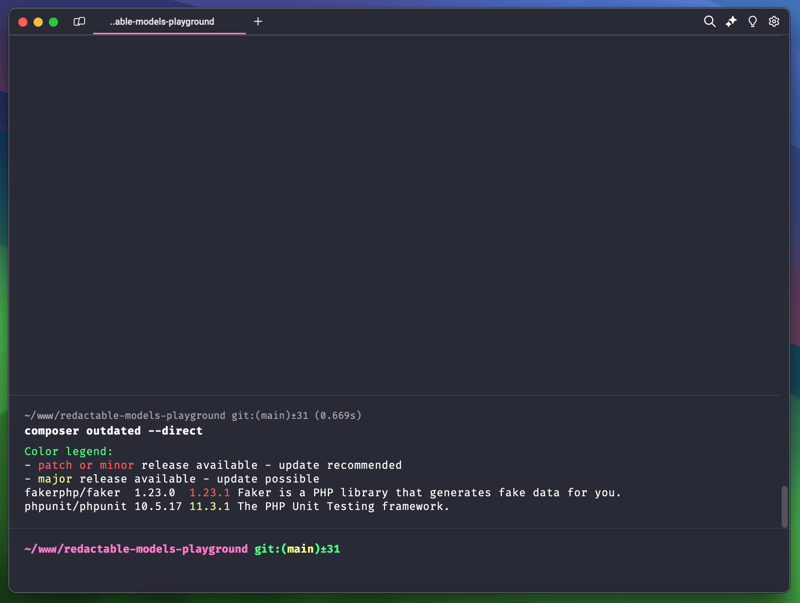The height and width of the screenshot is (603, 800).
Task: Click the 1.23.1 faker version number
Action: (209, 492)
